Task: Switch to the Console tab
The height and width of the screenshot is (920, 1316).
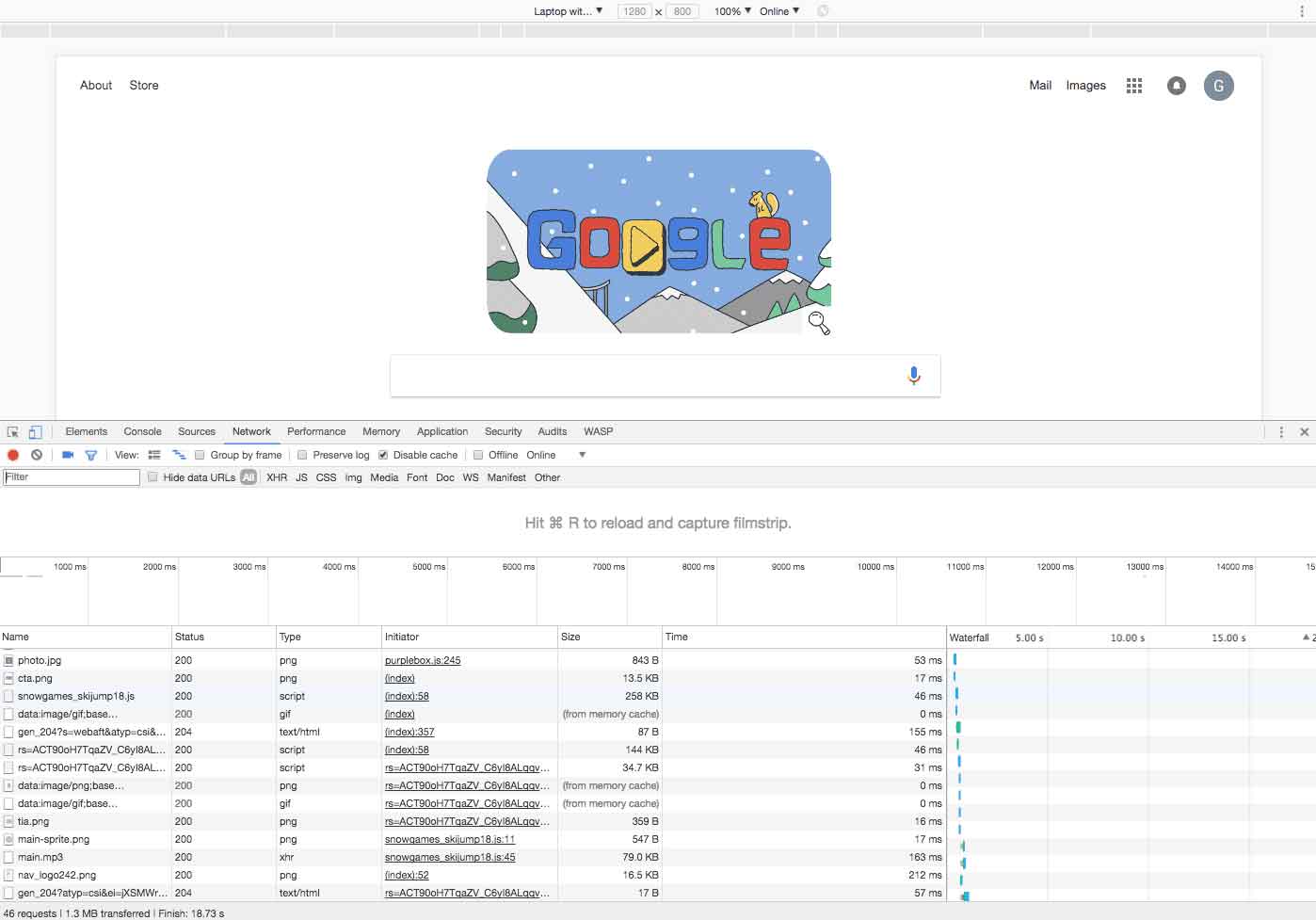Action: tap(142, 431)
